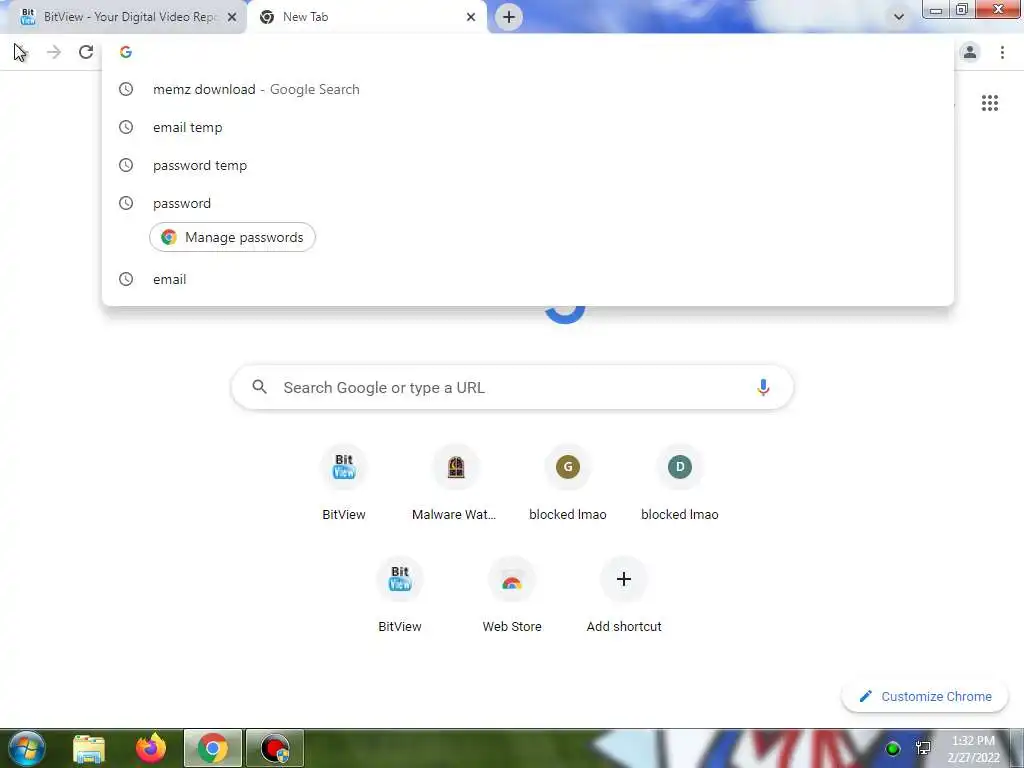
Task: Select the 'password temp' suggestion
Action: (x=528, y=165)
